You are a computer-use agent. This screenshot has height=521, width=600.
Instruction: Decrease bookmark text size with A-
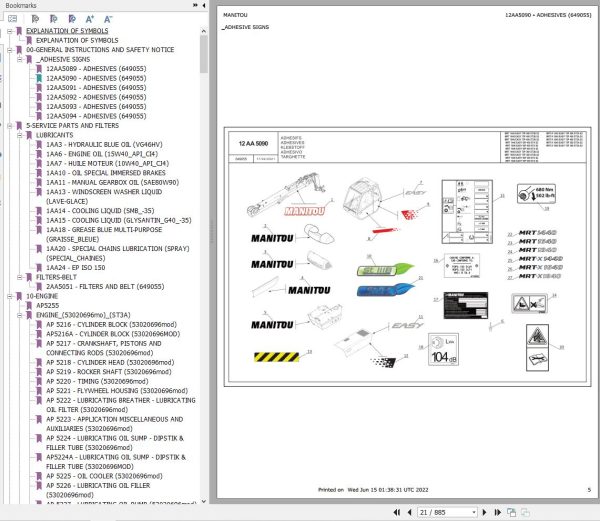[x=108, y=19]
